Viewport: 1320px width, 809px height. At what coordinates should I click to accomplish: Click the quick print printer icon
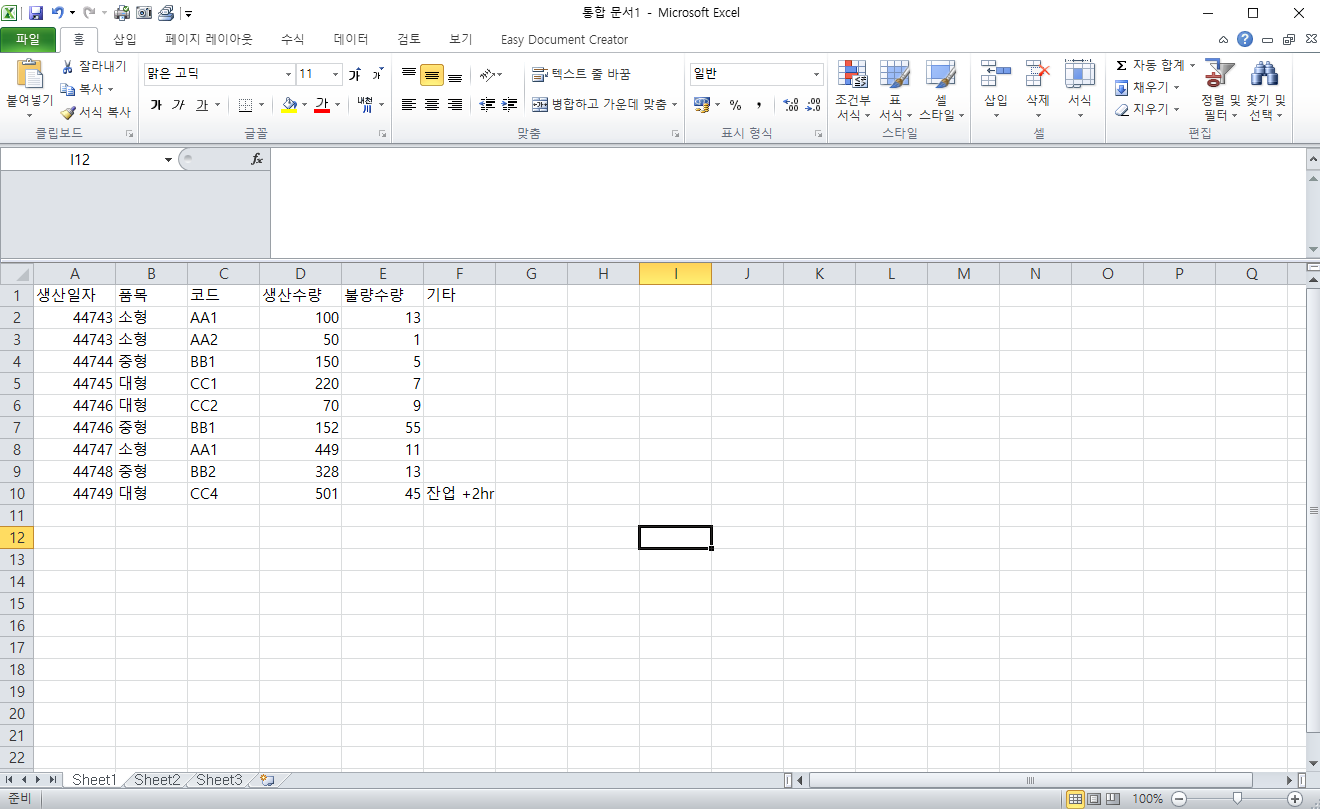pyautogui.click(x=122, y=13)
